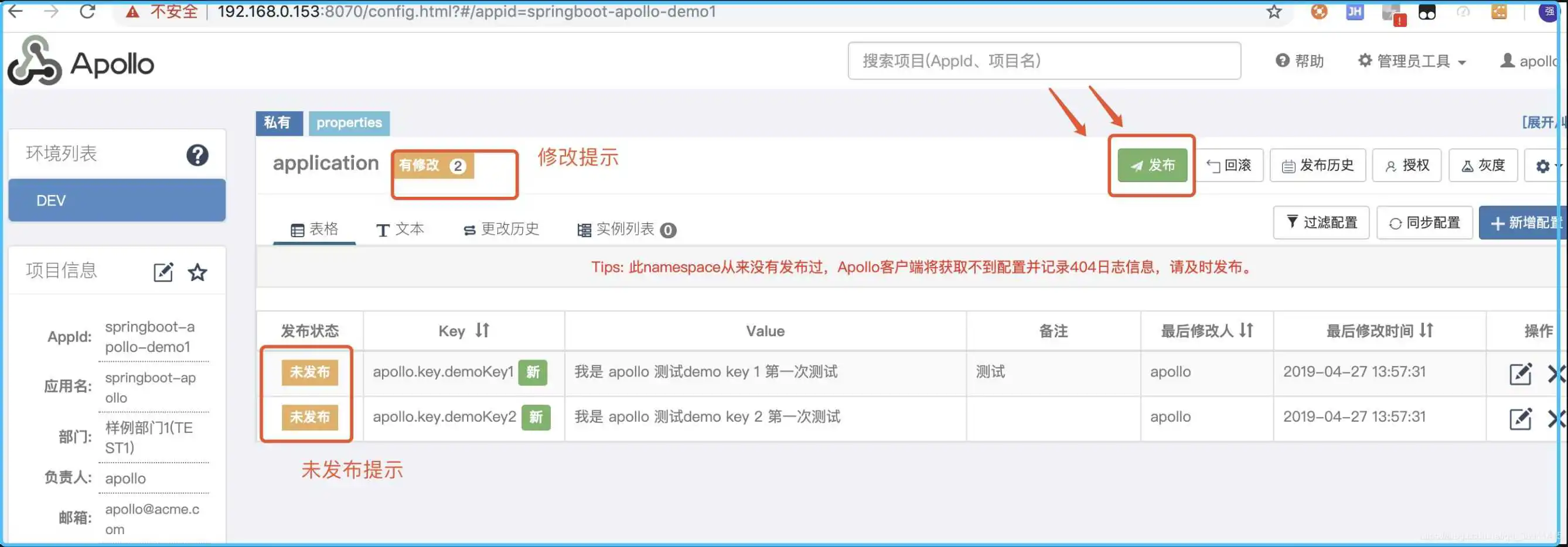1568x547 pixels.
Task: Select the DEV environment
Action: pyautogui.click(x=117, y=201)
